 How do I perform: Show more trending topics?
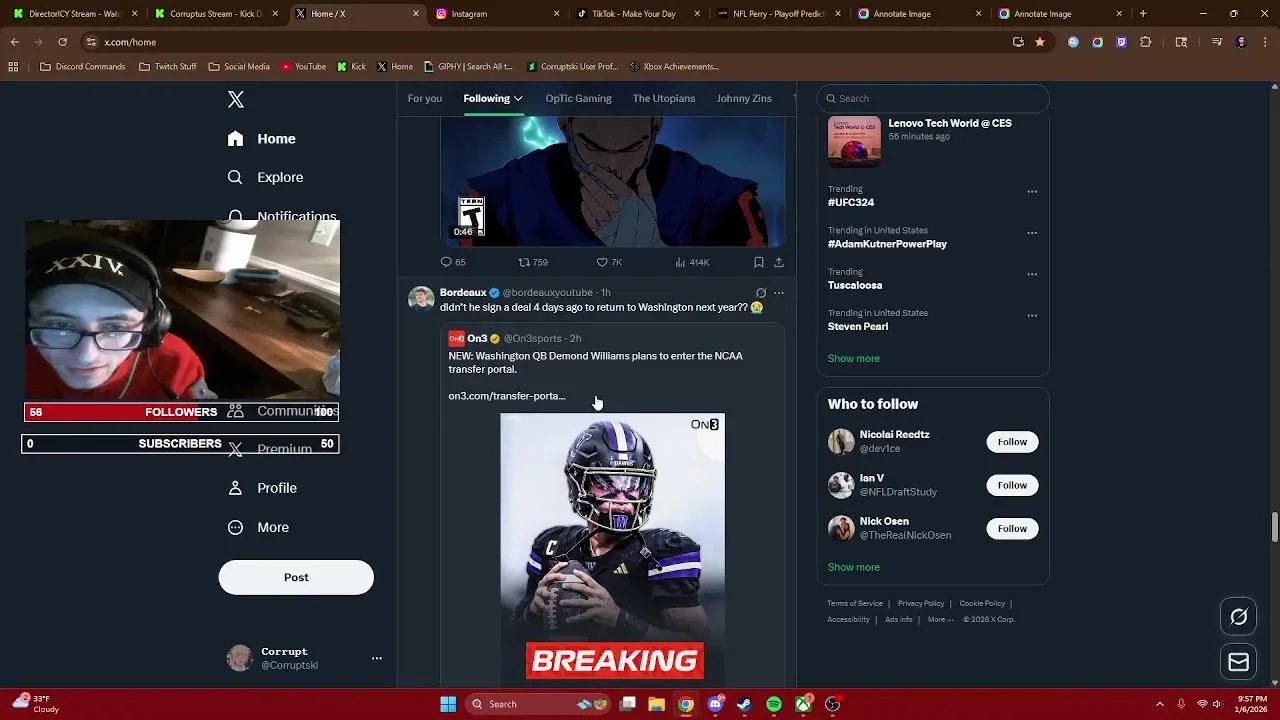(x=854, y=358)
